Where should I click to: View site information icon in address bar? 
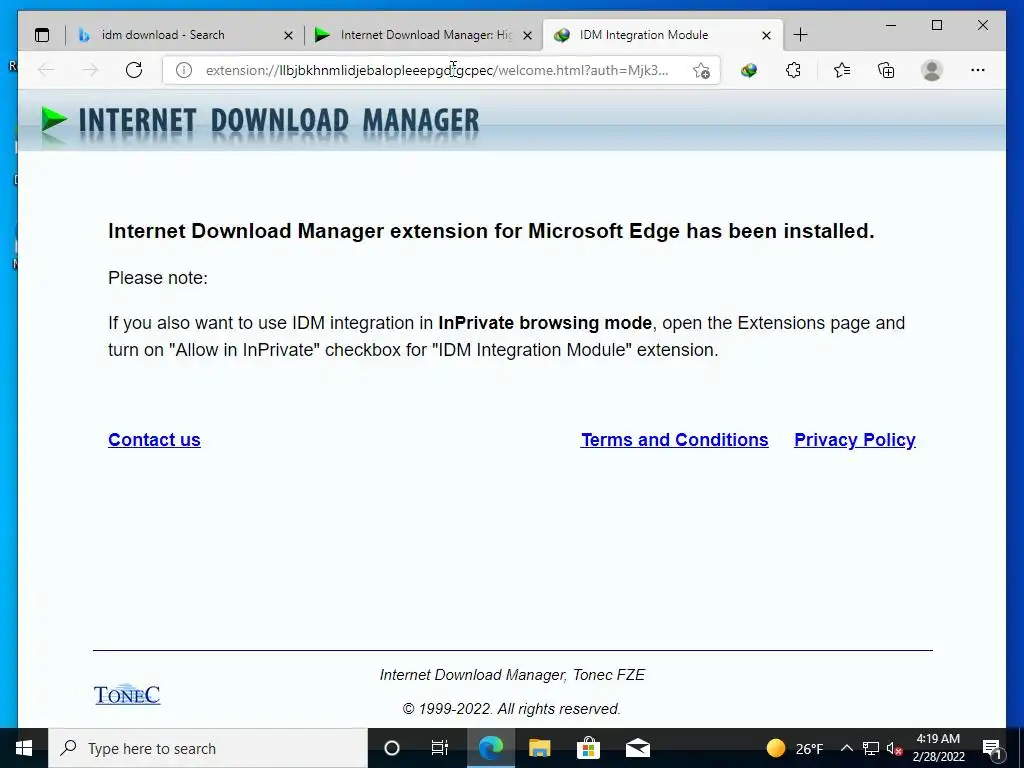184,70
